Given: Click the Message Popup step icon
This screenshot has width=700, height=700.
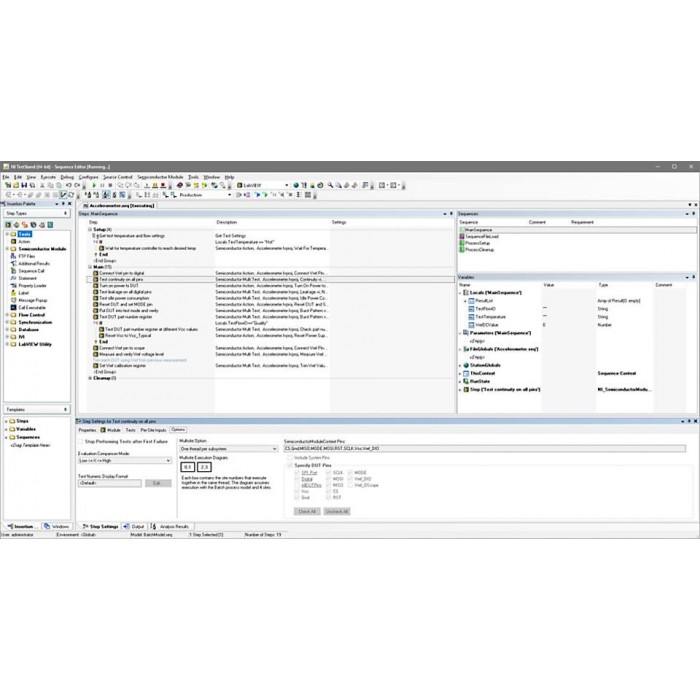Looking at the screenshot, I should (13, 300).
